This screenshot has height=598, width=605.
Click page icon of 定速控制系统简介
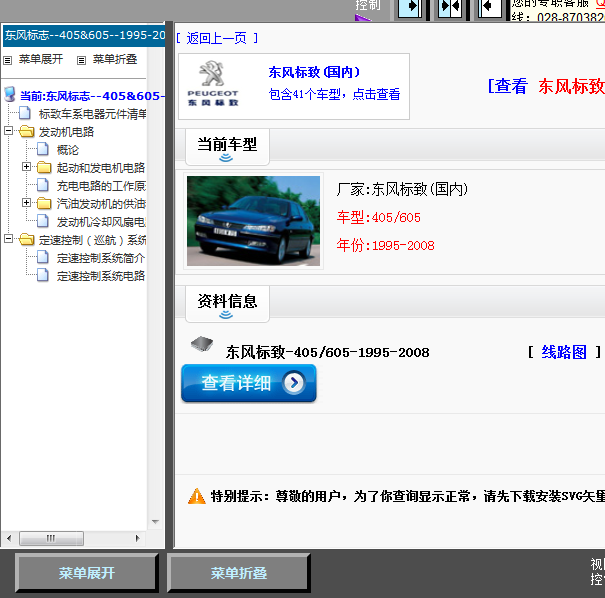(42, 257)
